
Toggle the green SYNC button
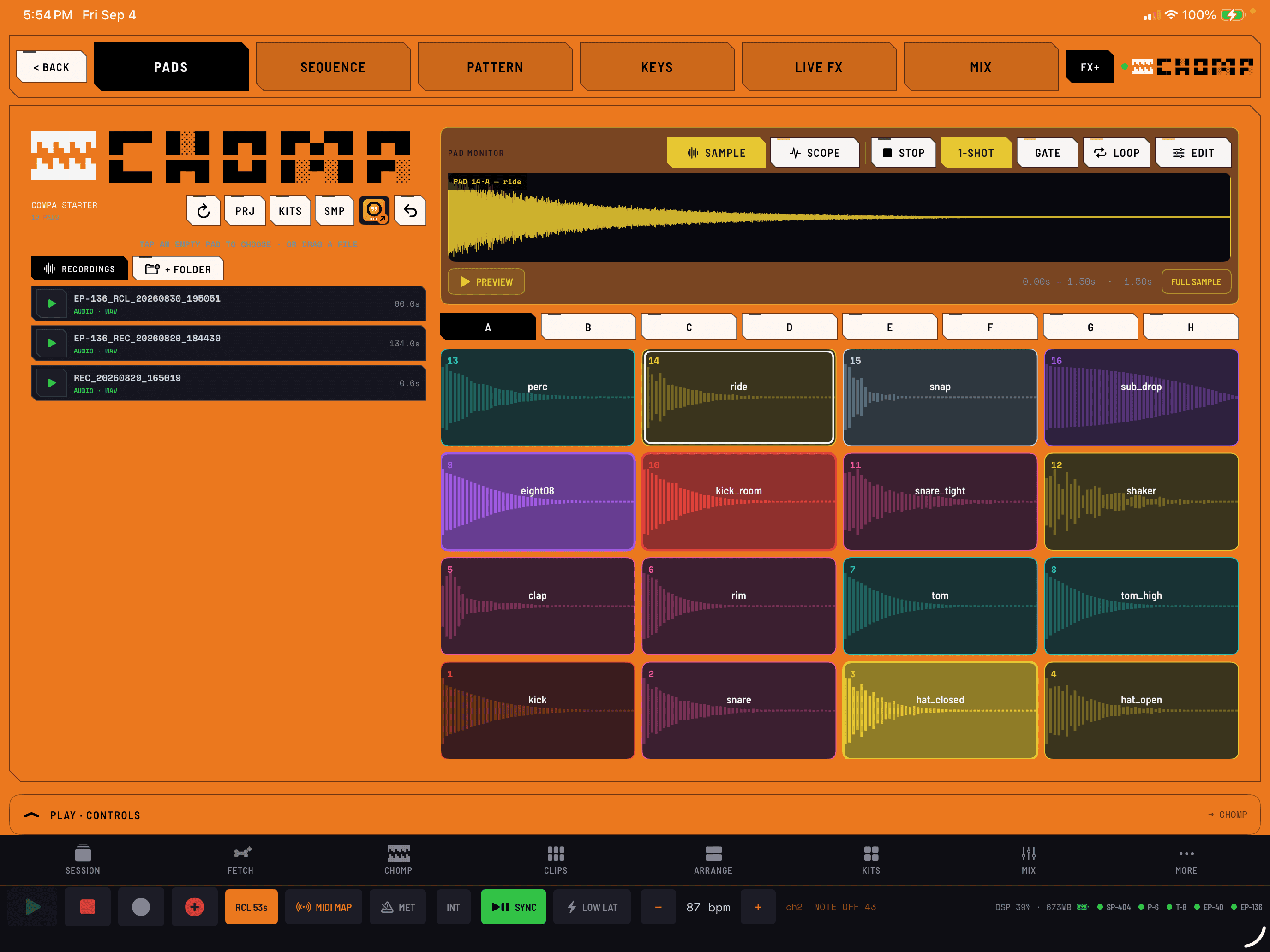click(x=513, y=907)
